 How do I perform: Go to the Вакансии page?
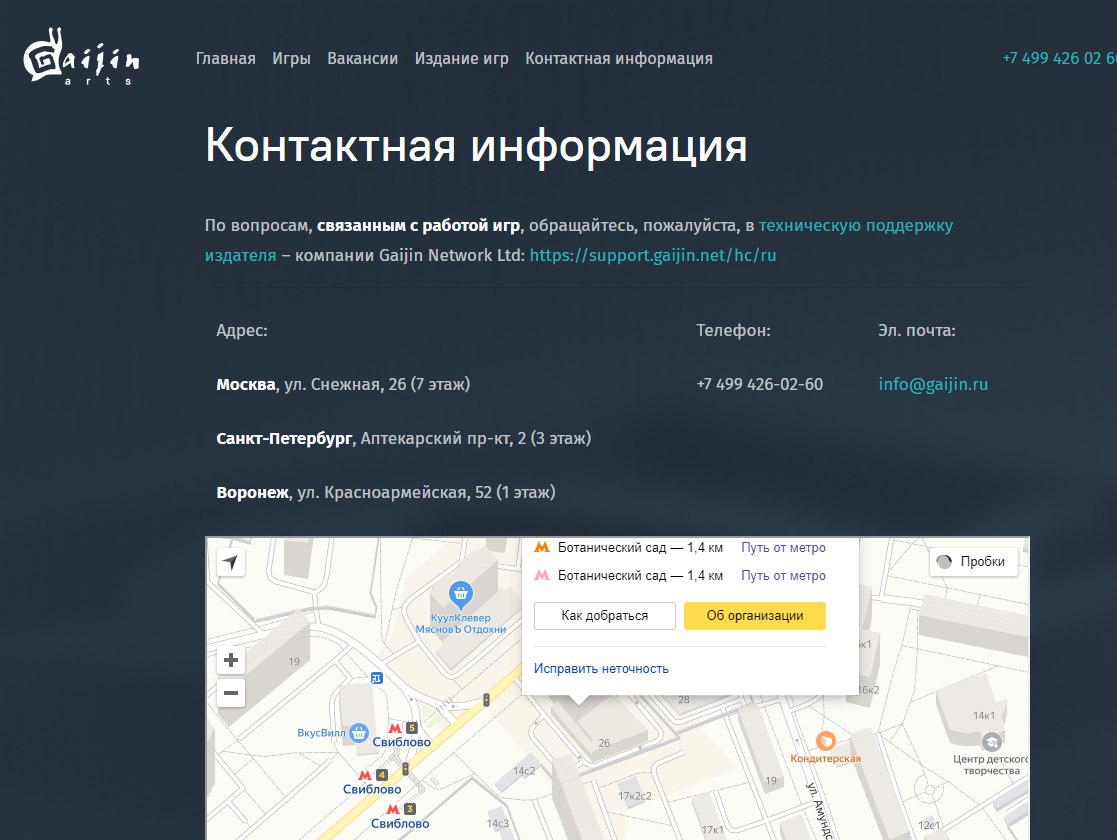pos(363,58)
